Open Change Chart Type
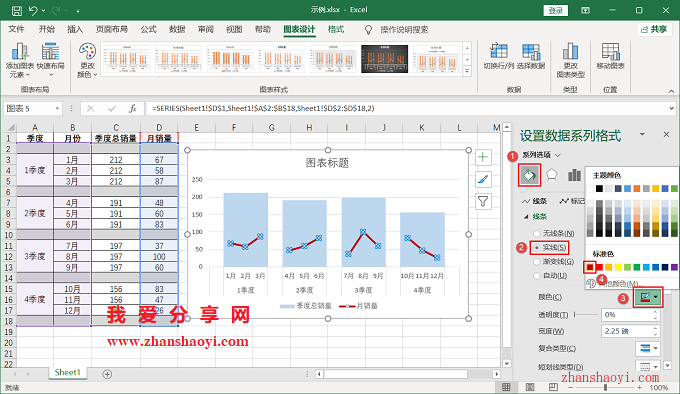Screen dimensions: 680x394 point(570,60)
